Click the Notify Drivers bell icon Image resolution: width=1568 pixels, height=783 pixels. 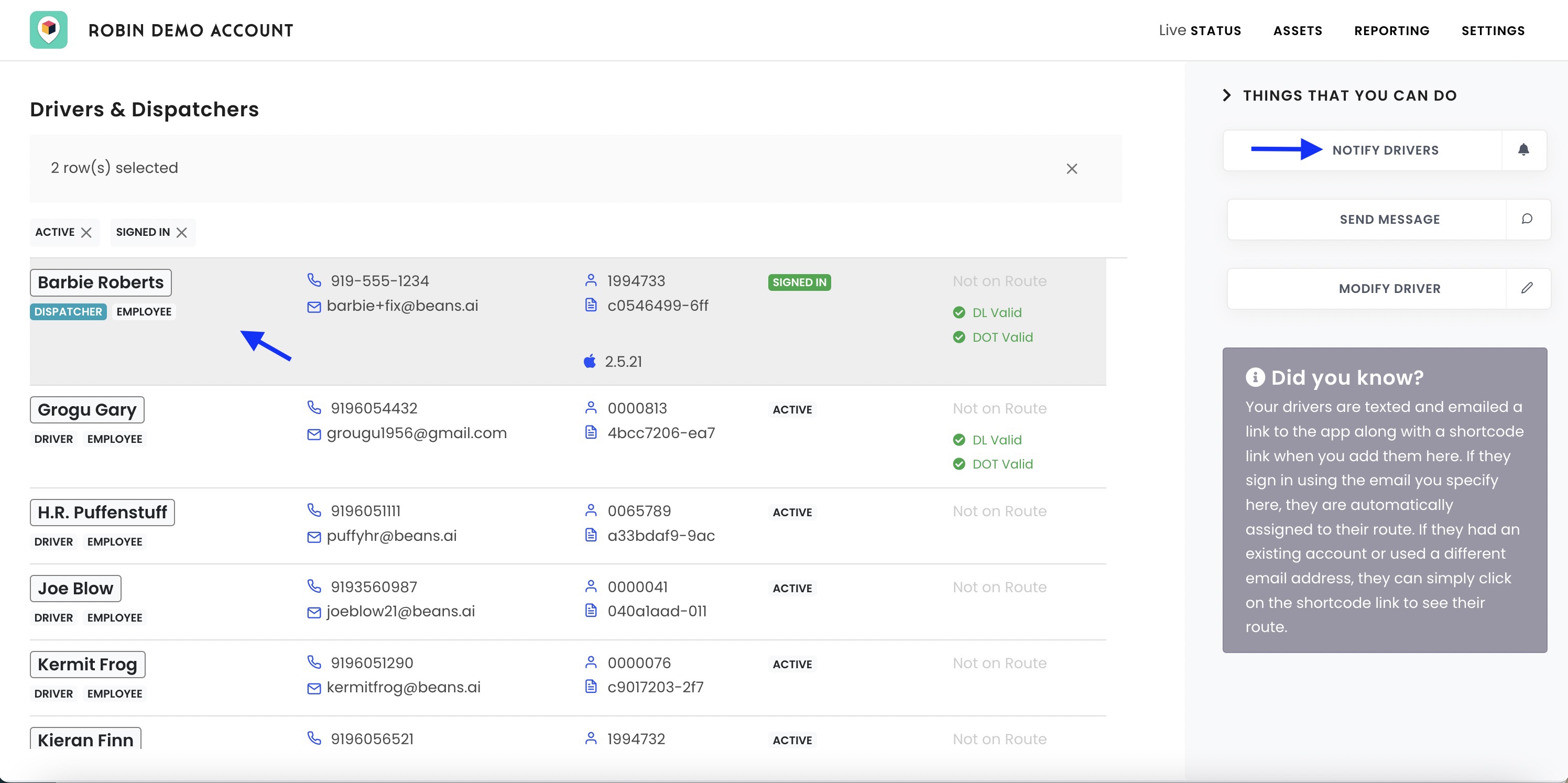pos(1523,150)
